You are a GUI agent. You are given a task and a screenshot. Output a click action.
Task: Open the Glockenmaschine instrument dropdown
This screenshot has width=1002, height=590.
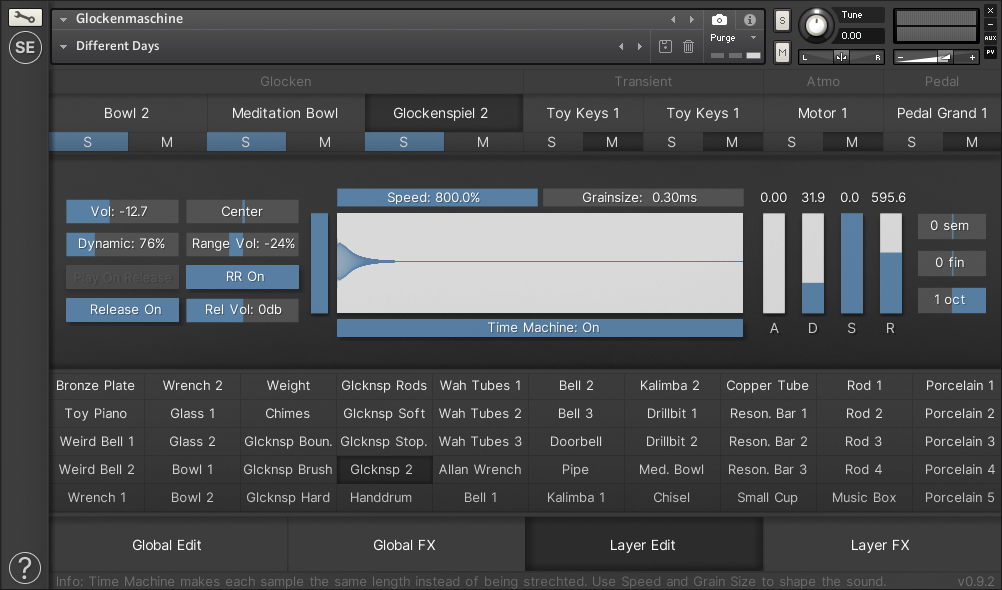(x=64, y=19)
